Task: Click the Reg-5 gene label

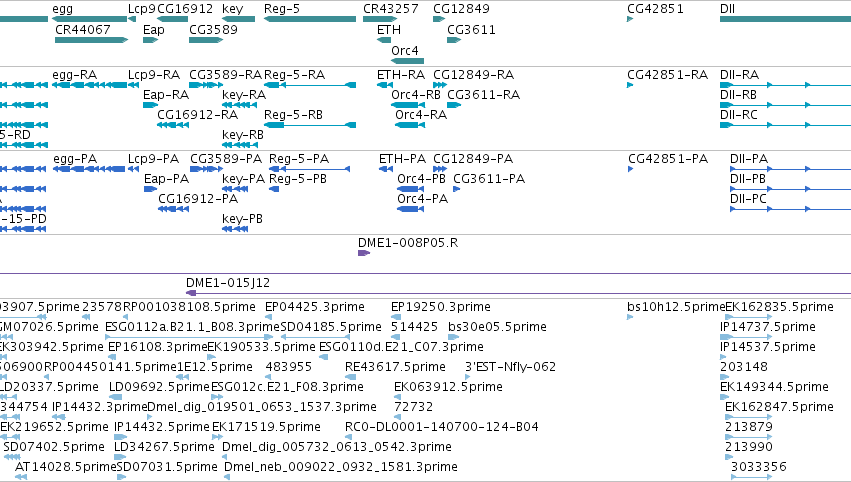Action: pos(282,9)
